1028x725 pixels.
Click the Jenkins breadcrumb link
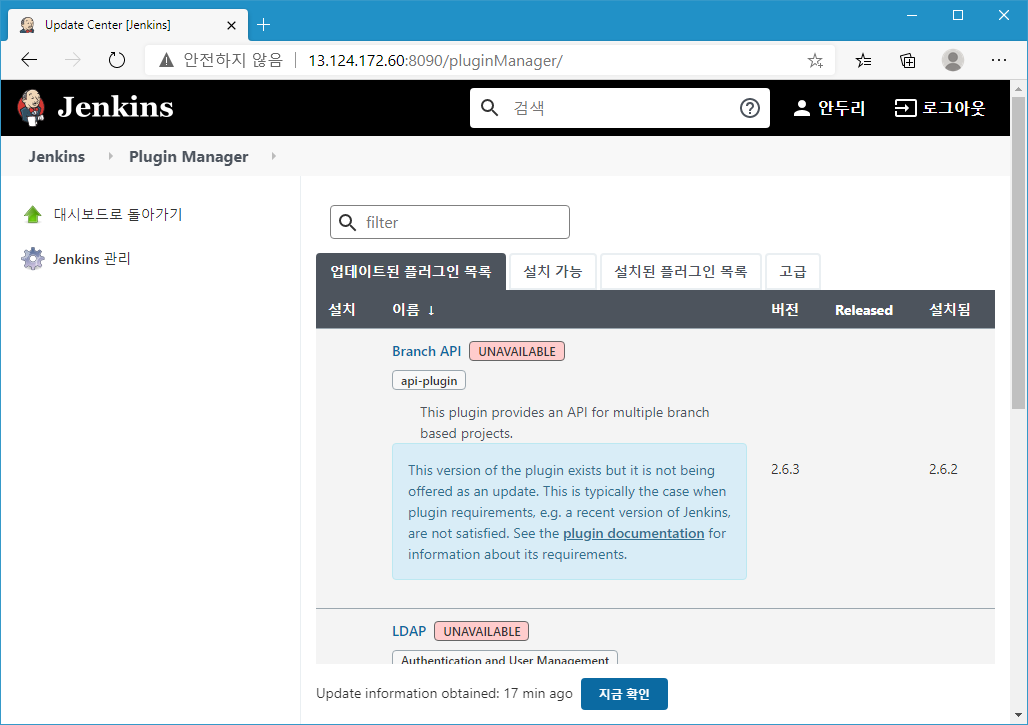click(56, 157)
